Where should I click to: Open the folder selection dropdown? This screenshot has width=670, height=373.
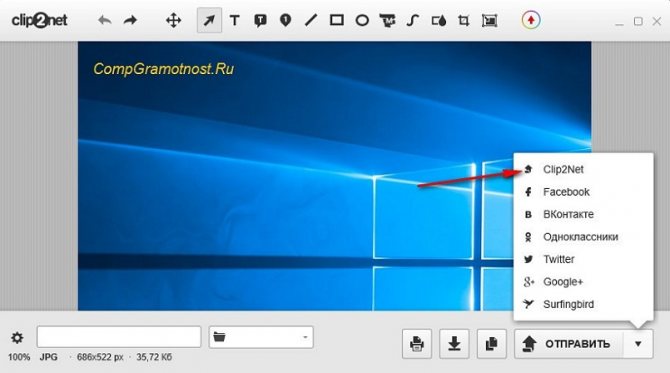point(261,337)
